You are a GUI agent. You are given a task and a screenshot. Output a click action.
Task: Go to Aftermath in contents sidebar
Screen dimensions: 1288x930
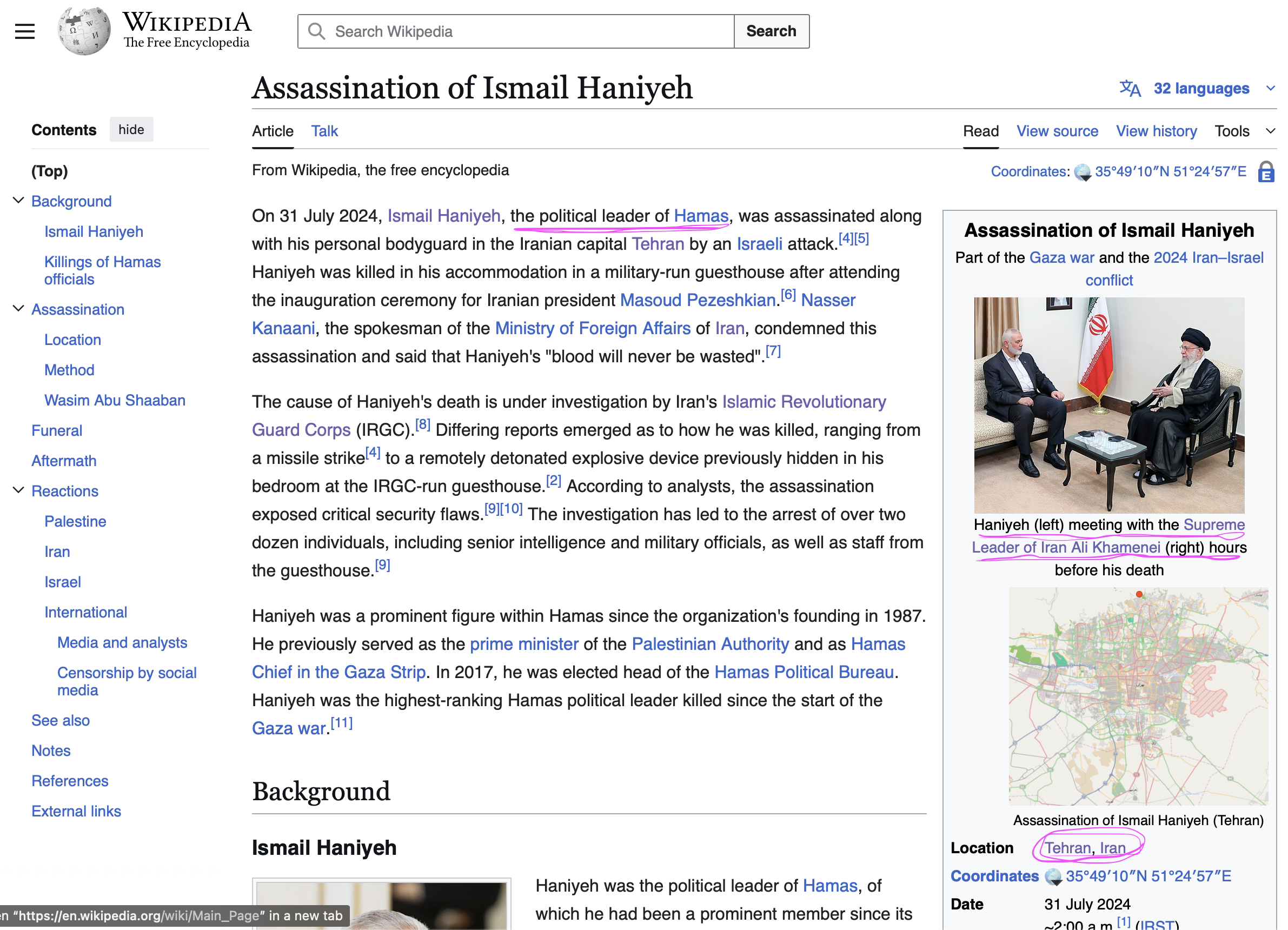[x=64, y=461]
